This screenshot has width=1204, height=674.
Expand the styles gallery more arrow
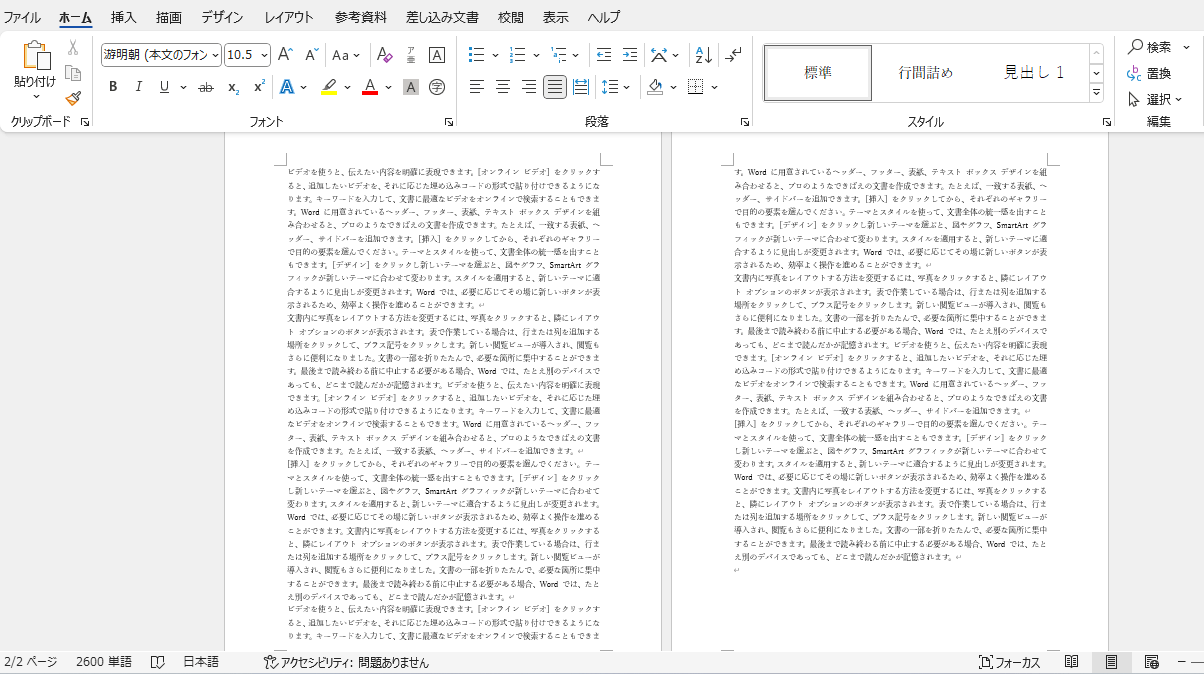point(1097,92)
